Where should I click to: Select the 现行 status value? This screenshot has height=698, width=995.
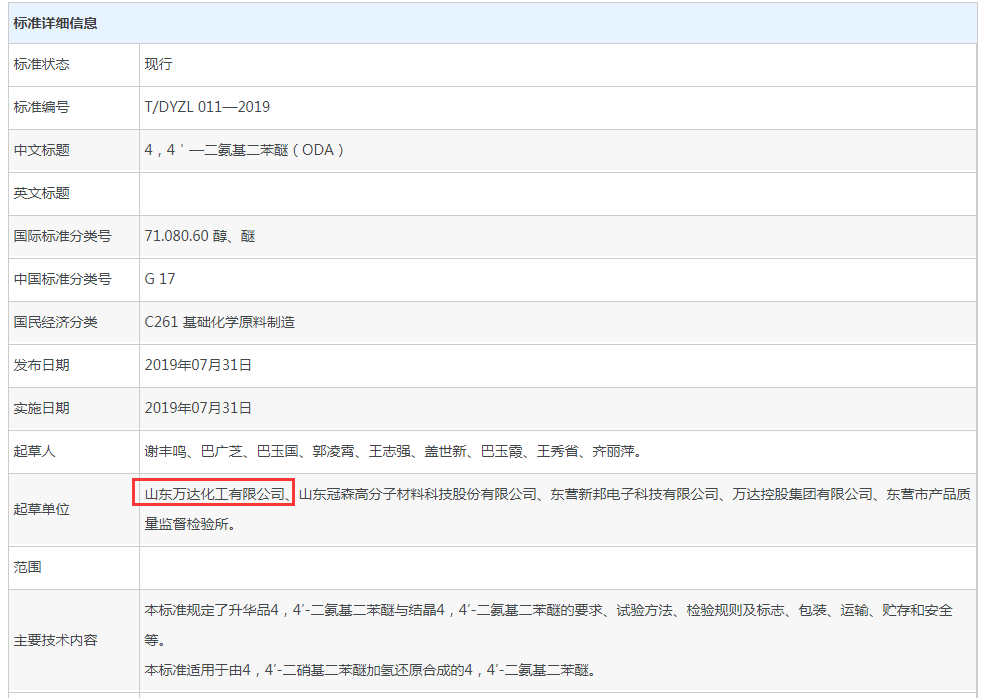coord(157,64)
